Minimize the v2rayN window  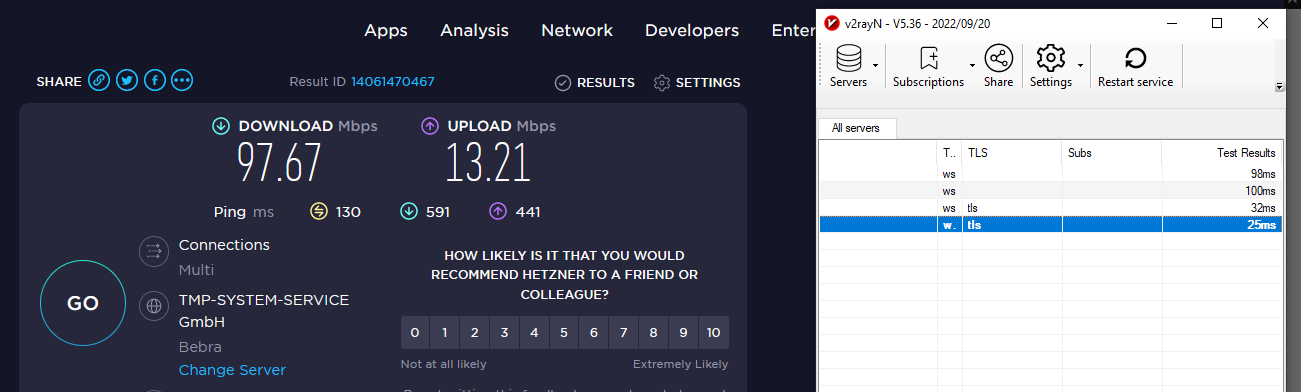[1171, 23]
